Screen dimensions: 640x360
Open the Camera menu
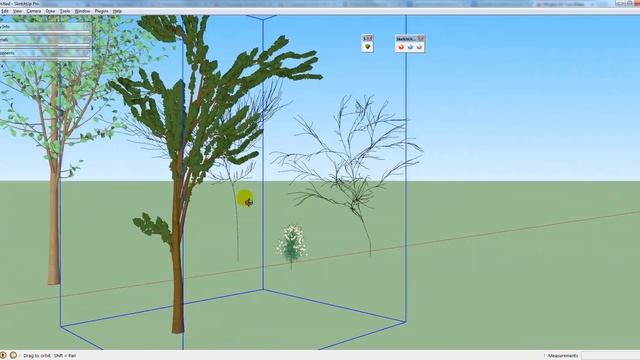tap(34, 11)
